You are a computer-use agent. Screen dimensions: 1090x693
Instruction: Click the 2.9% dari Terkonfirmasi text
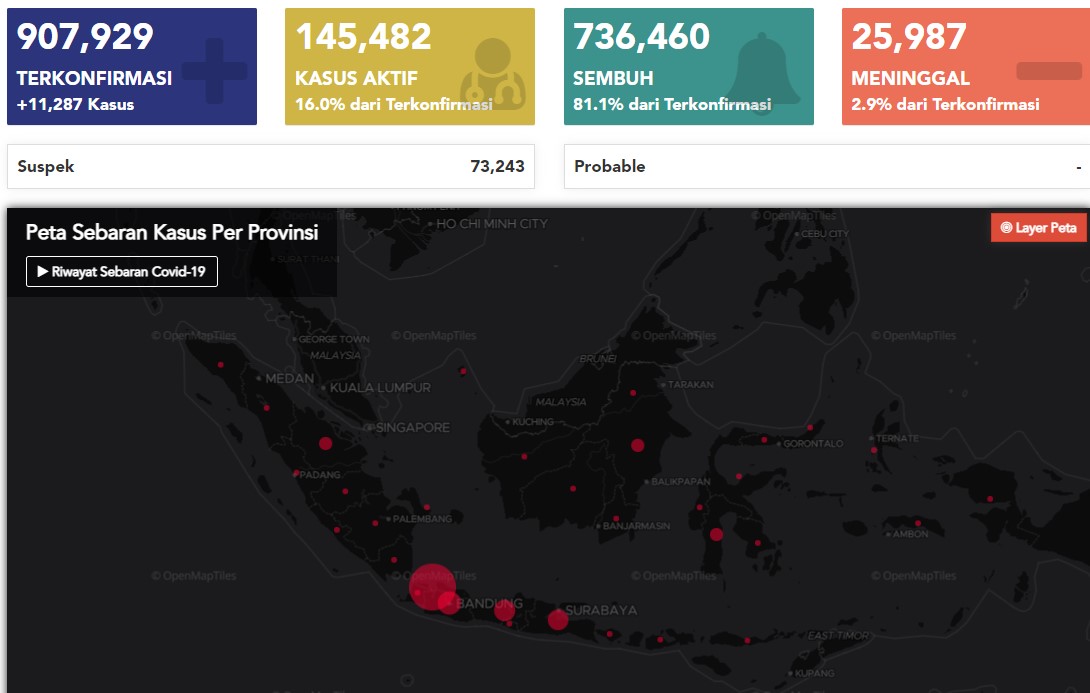pyautogui.click(x=945, y=104)
